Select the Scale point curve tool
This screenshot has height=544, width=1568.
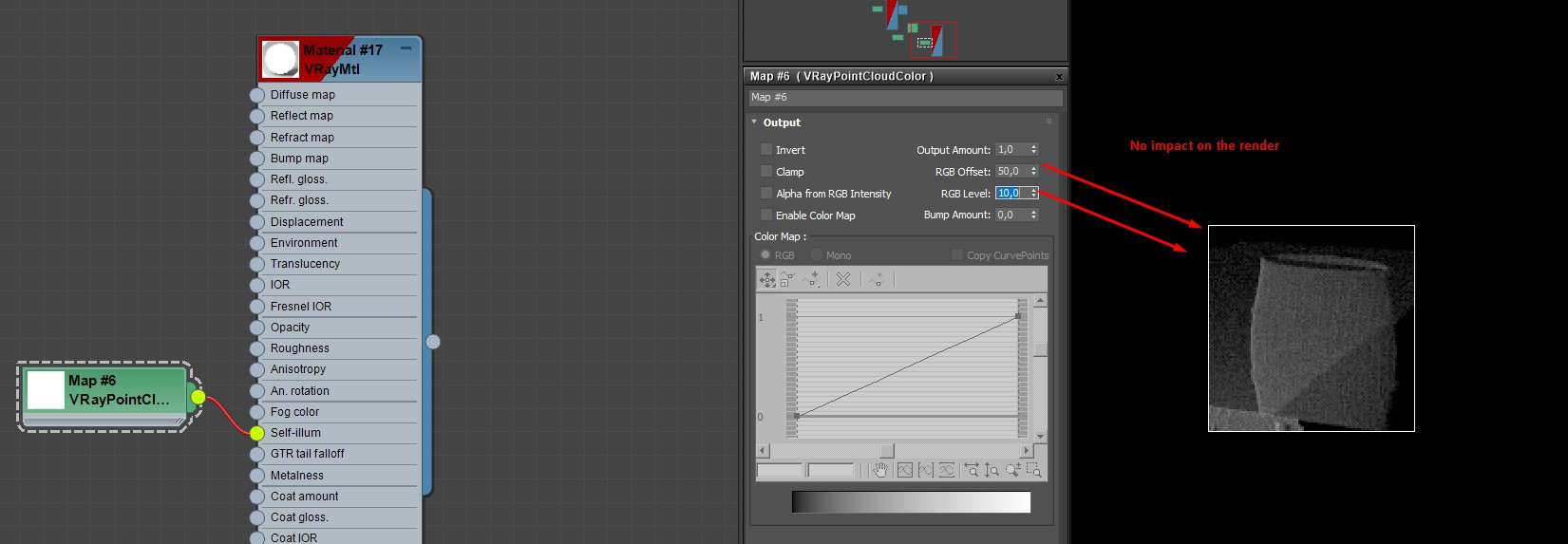coord(787,279)
